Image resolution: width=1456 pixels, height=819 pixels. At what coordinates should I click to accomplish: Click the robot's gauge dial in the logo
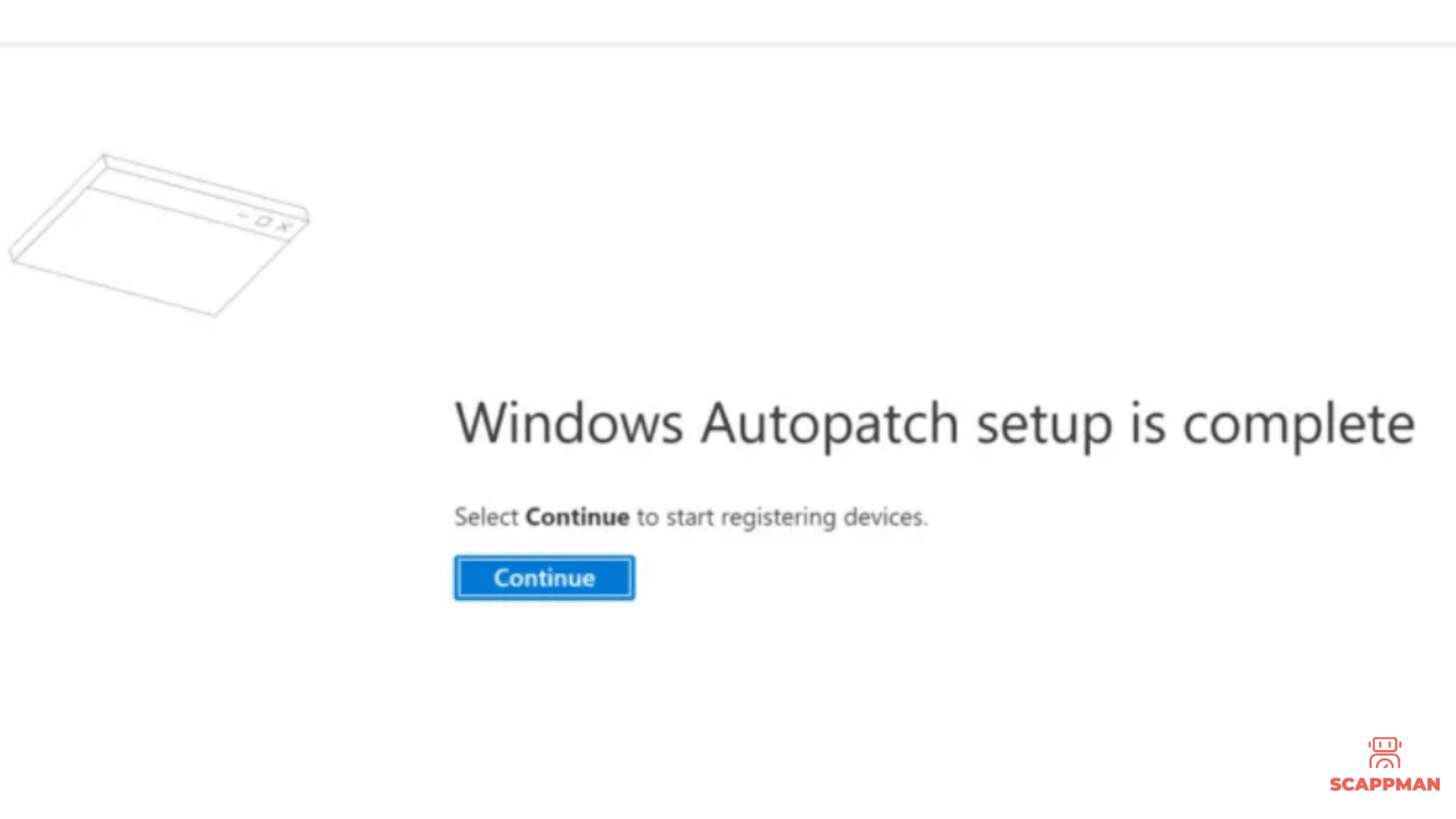click(1385, 764)
